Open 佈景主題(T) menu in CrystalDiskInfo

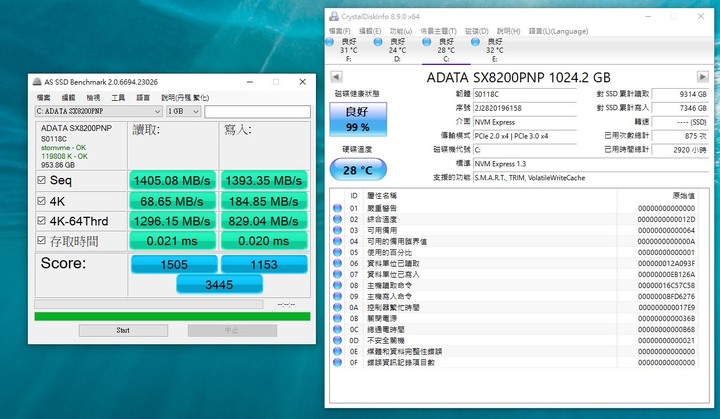(438, 31)
